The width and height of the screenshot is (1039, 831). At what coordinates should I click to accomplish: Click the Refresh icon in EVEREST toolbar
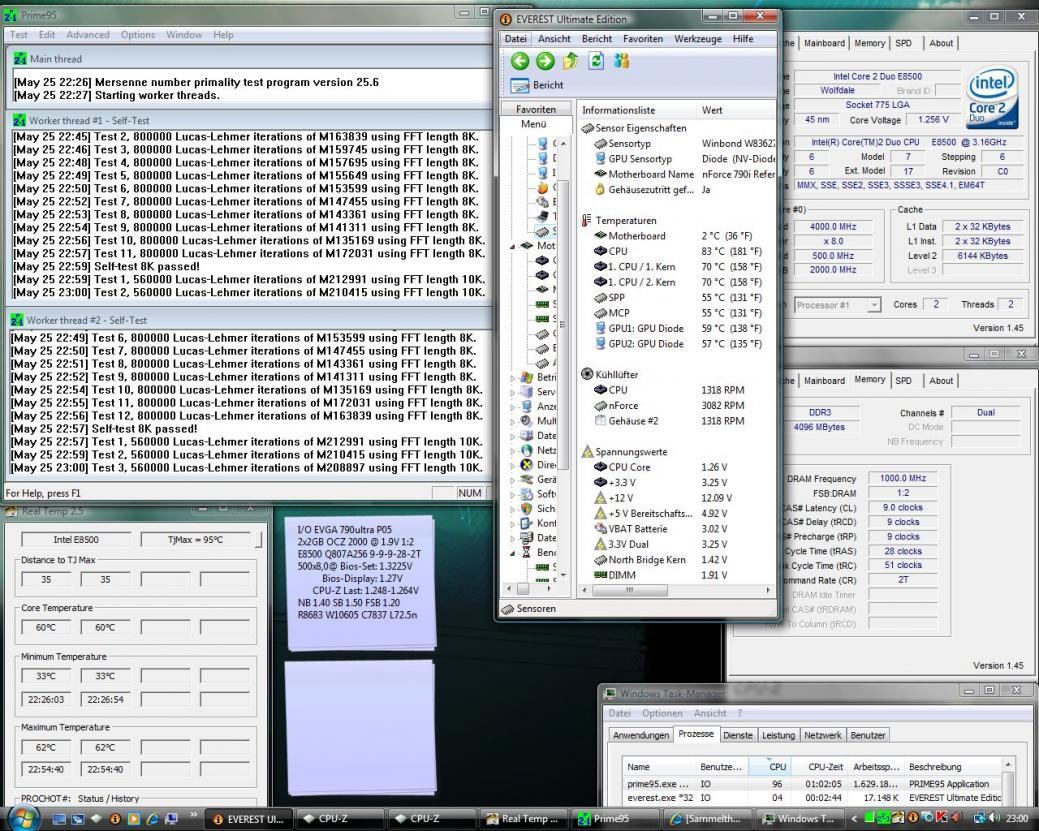tap(596, 61)
